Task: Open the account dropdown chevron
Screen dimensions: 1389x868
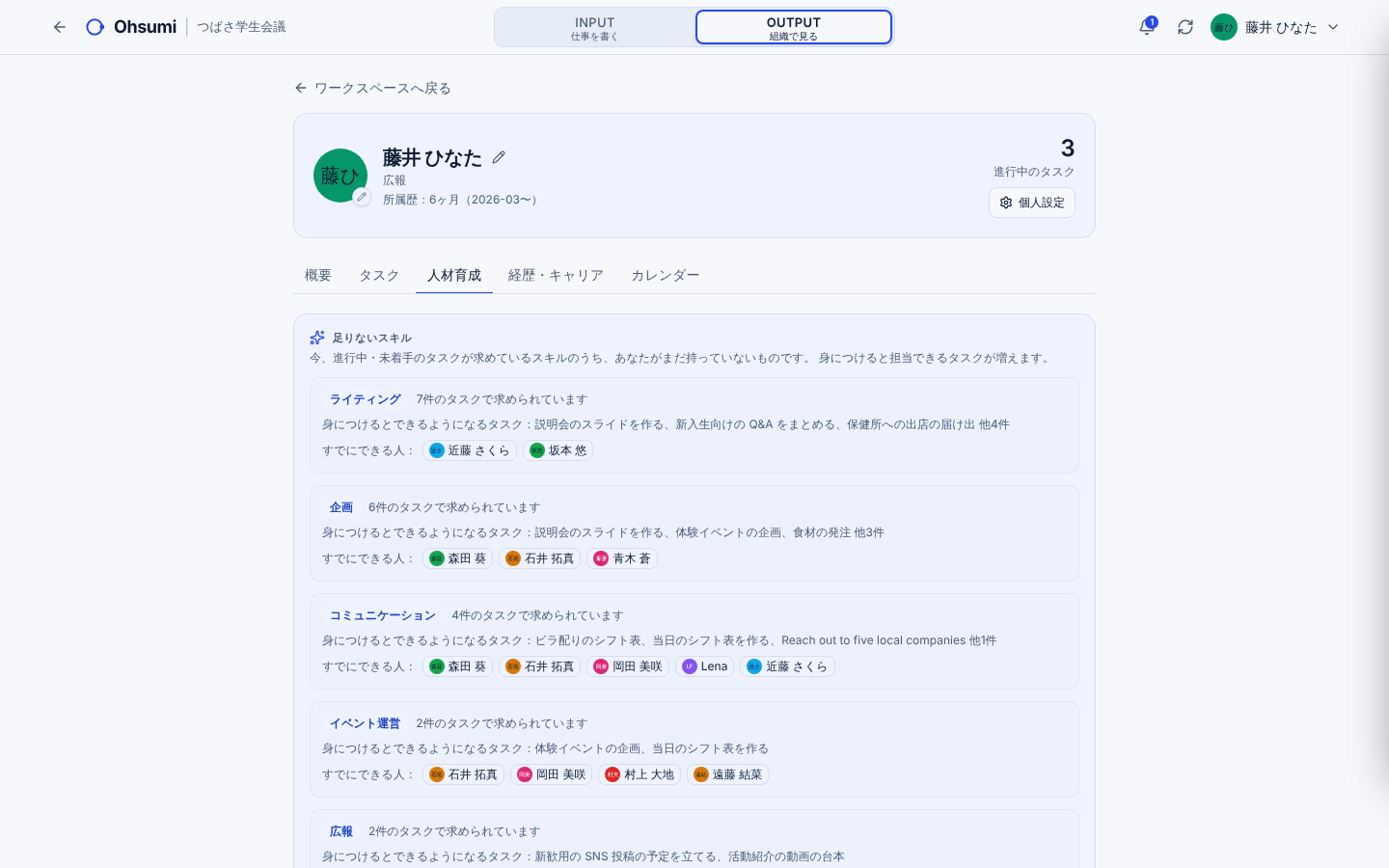Action: click(x=1333, y=27)
